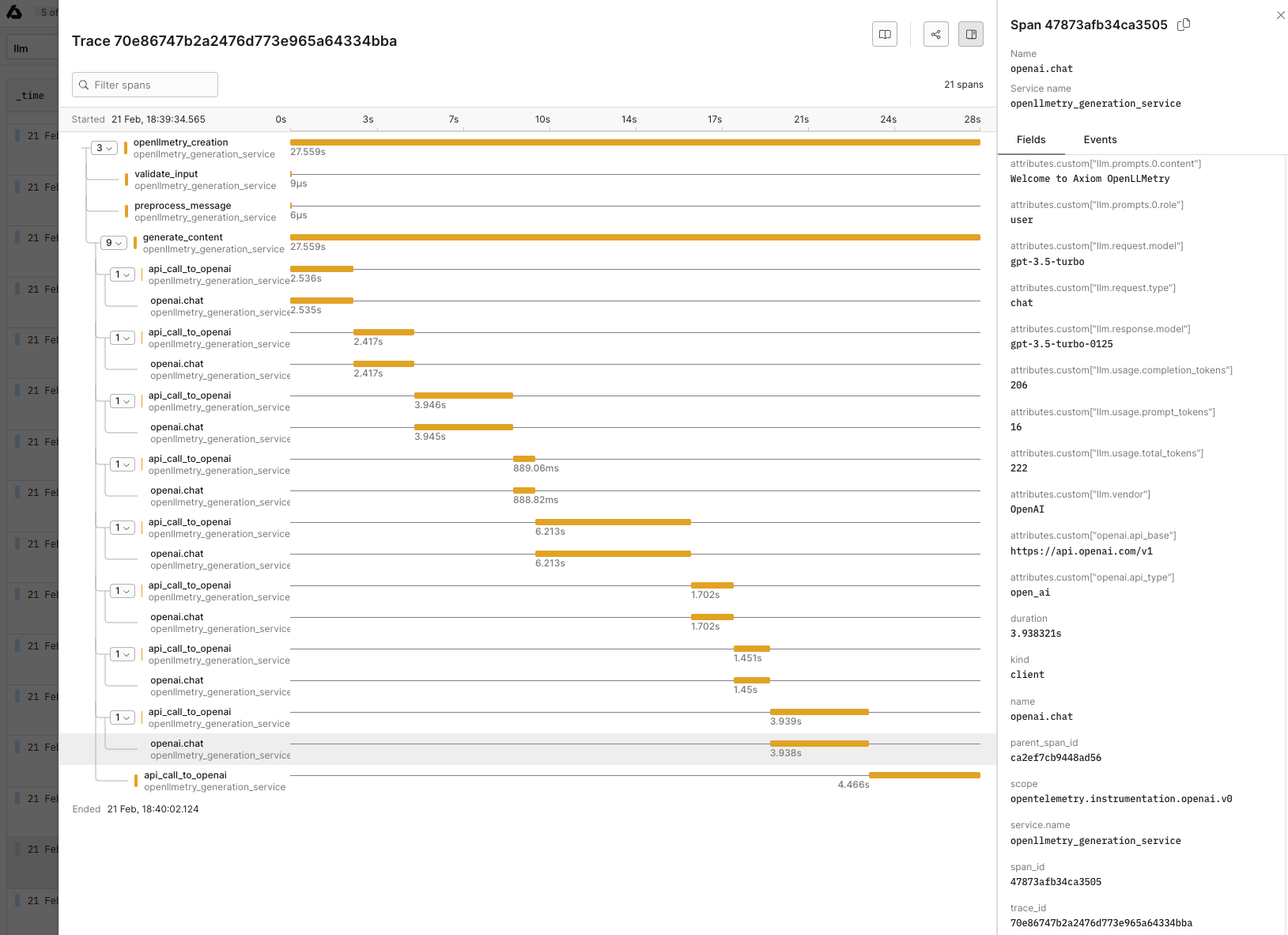Toggle the side panel layout icon
Screen dimensions: 1288x935
coord(971,34)
